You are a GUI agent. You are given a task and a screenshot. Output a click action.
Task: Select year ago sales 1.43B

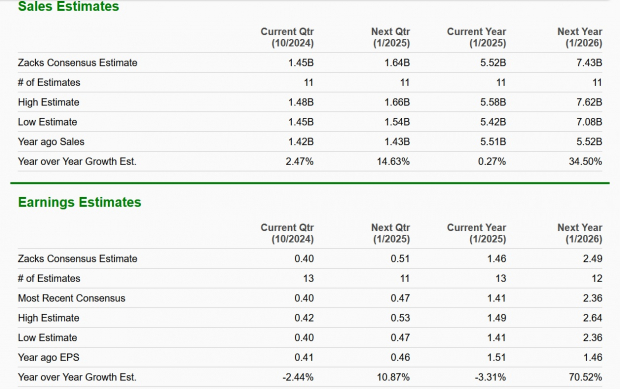[x=397, y=142]
